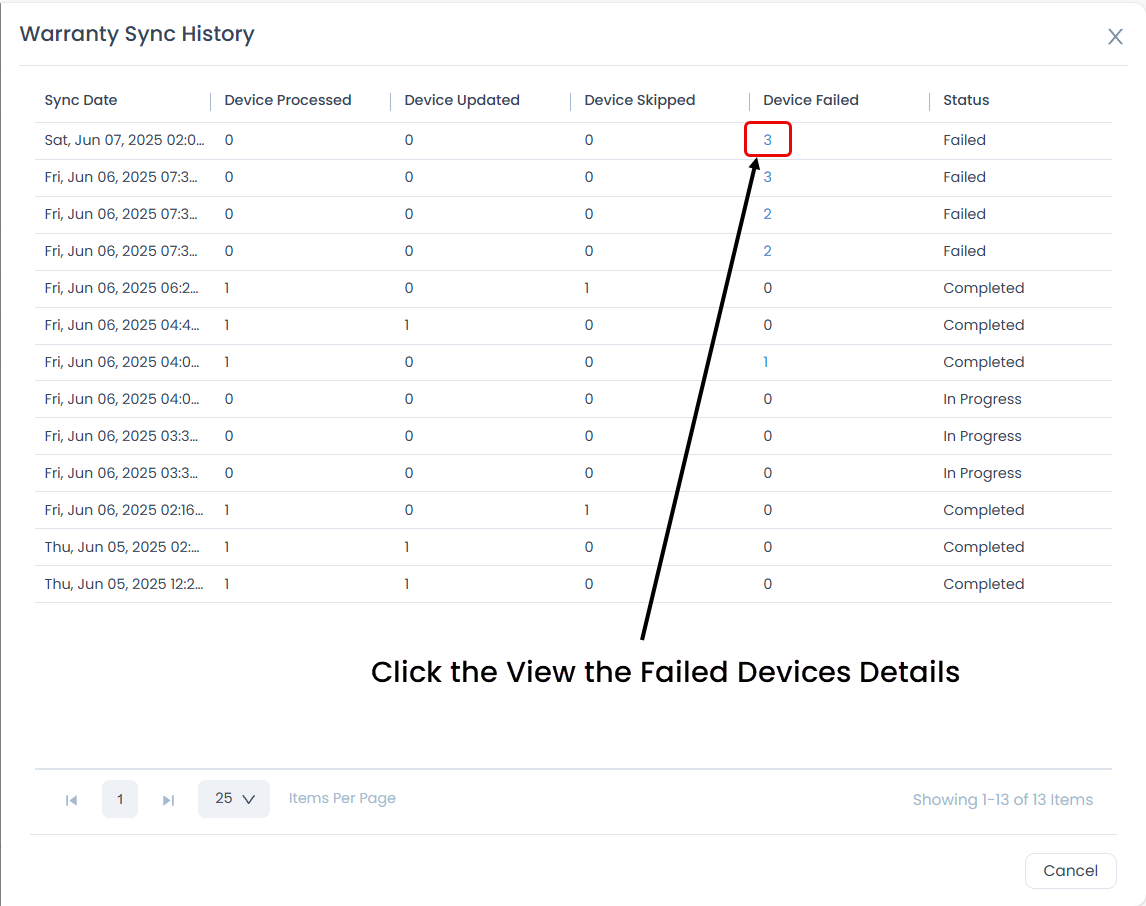
Task: Jump to the last page of results
Action: (169, 800)
